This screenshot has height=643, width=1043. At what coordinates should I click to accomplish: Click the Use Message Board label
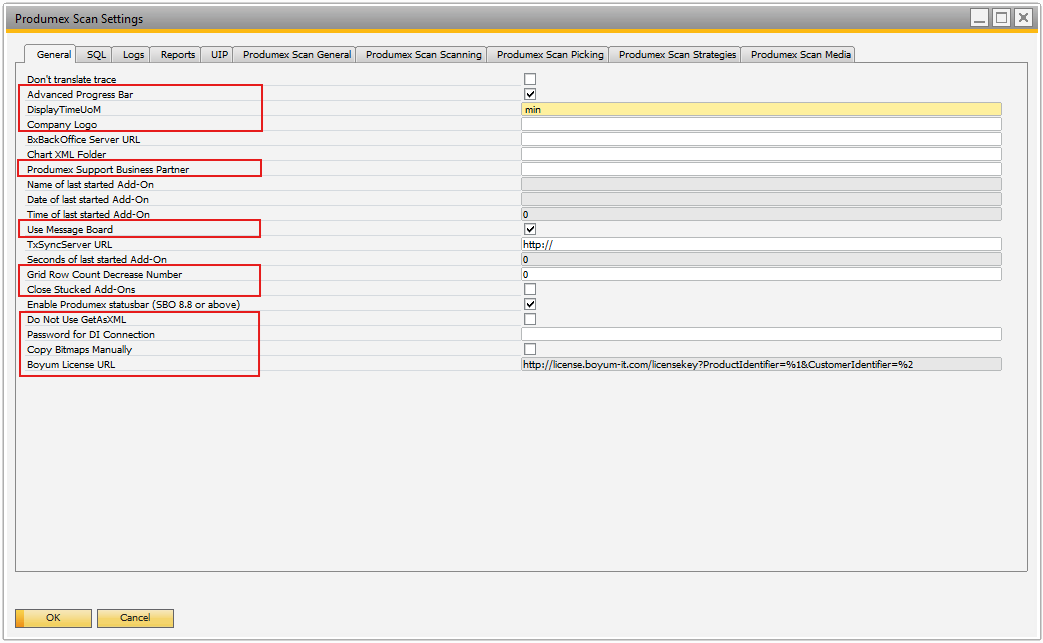(x=70, y=229)
